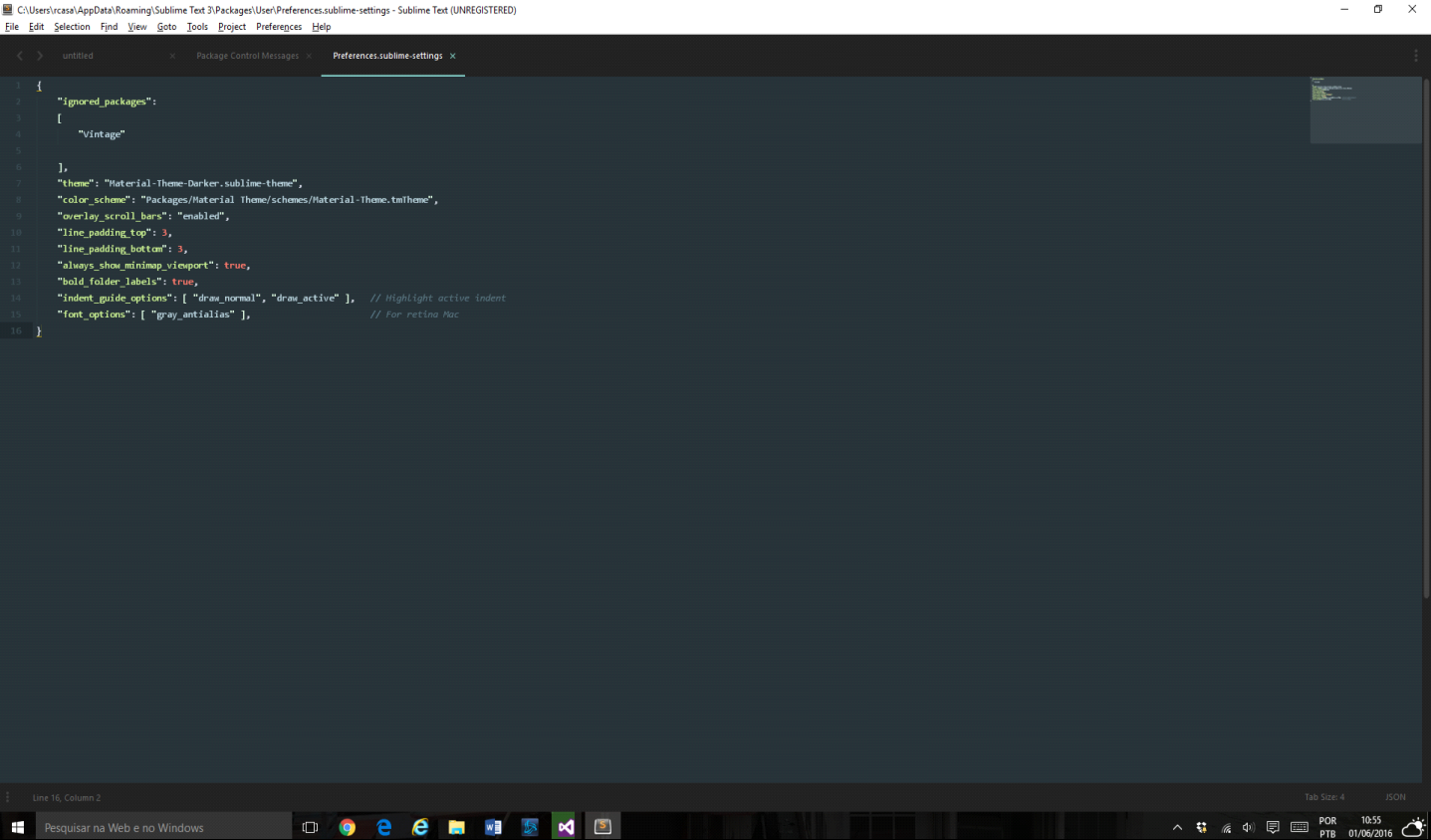Click the "color_scheme" key
Screen dimensions: 1431x840
(x=94, y=200)
